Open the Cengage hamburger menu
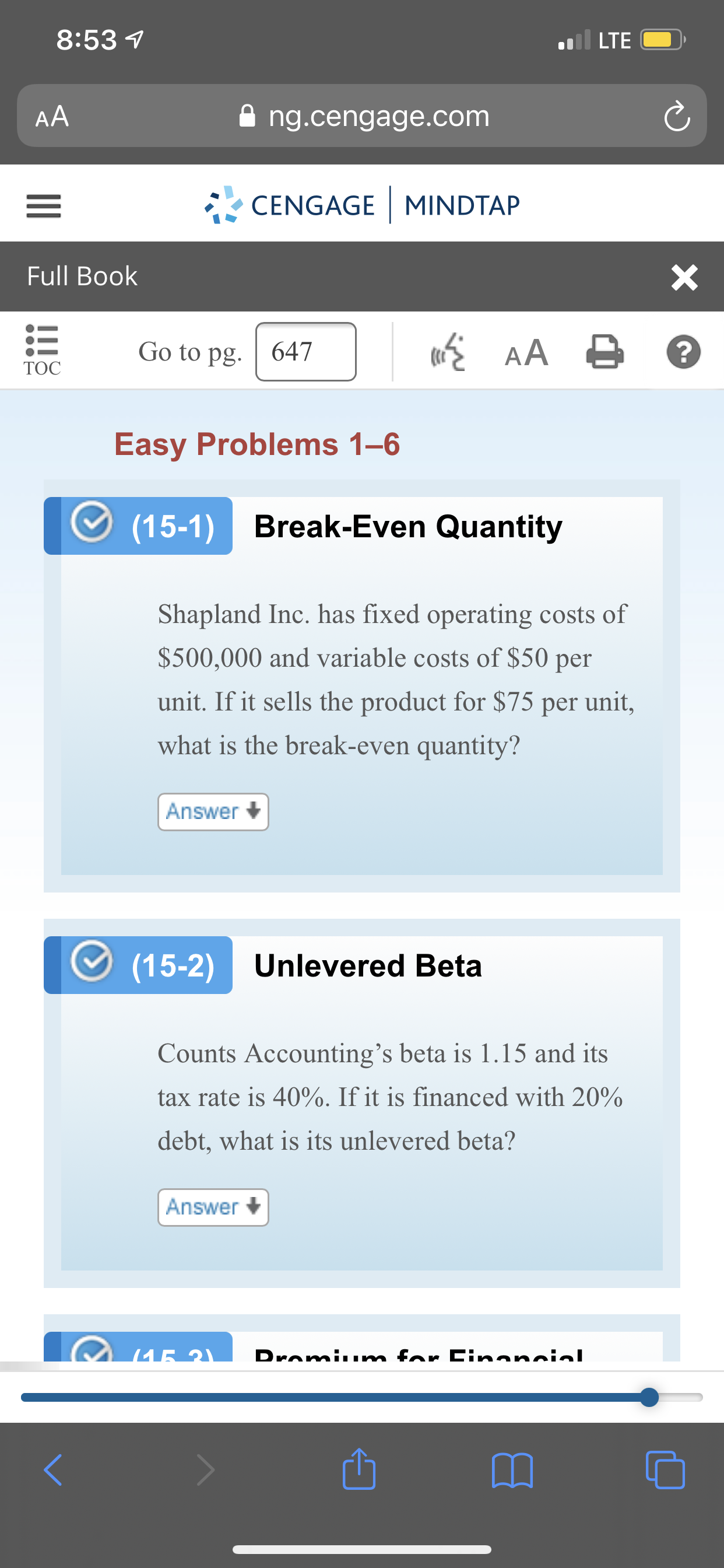Image resolution: width=724 pixels, height=1568 pixels. (43, 206)
